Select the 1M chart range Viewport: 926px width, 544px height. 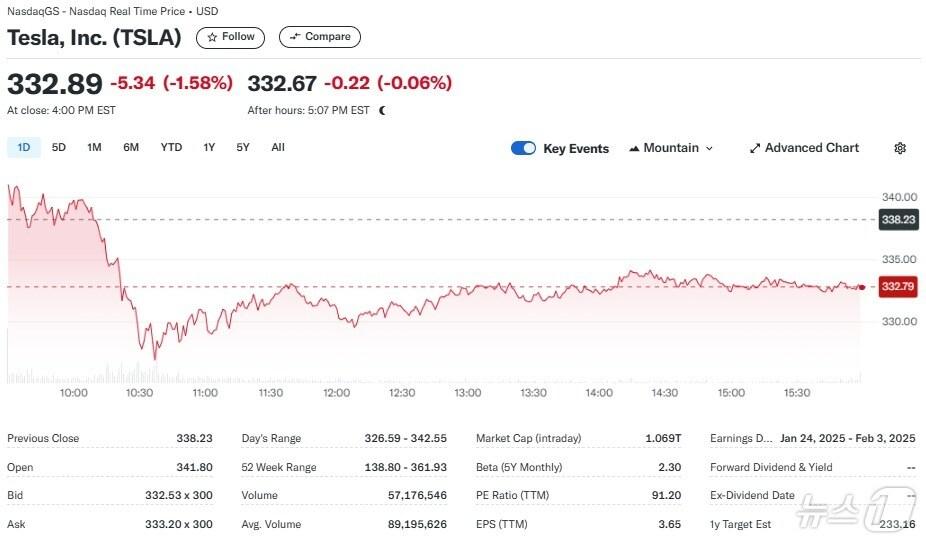point(94,147)
